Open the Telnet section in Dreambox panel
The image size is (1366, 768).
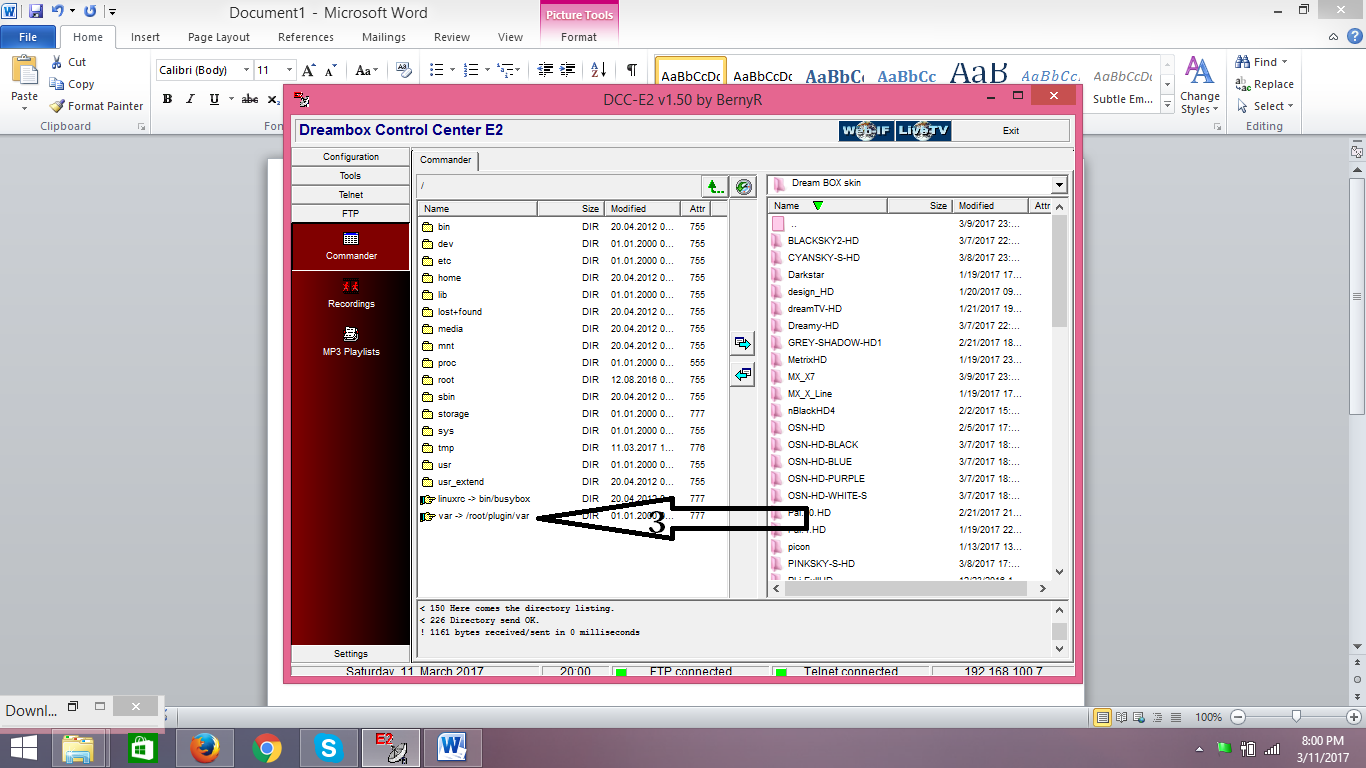pyautogui.click(x=351, y=195)
